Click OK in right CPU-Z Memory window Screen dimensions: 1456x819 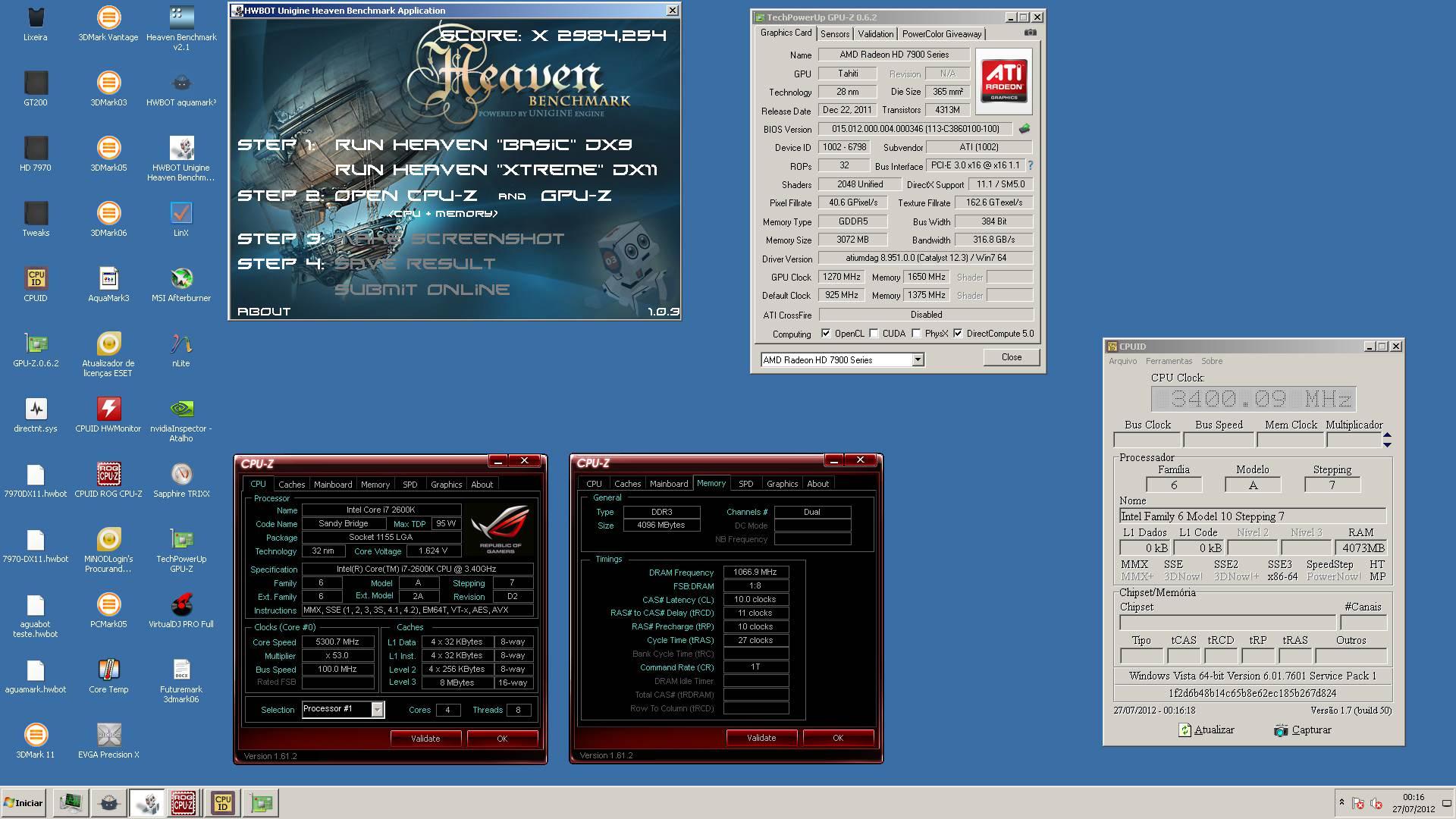tap(838, 738)
